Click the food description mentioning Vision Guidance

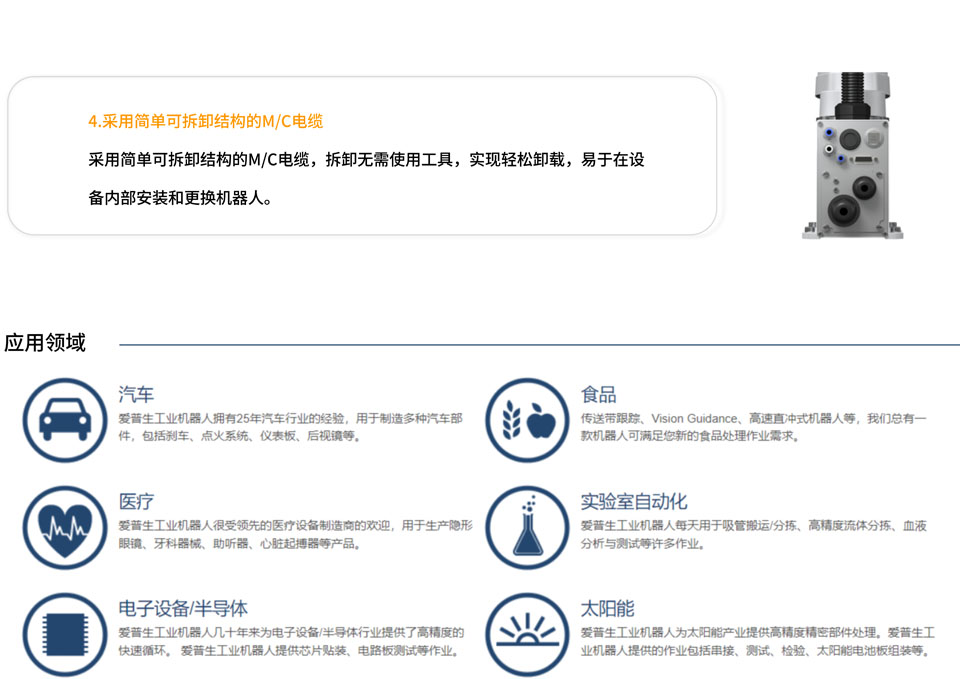point(753,427)
